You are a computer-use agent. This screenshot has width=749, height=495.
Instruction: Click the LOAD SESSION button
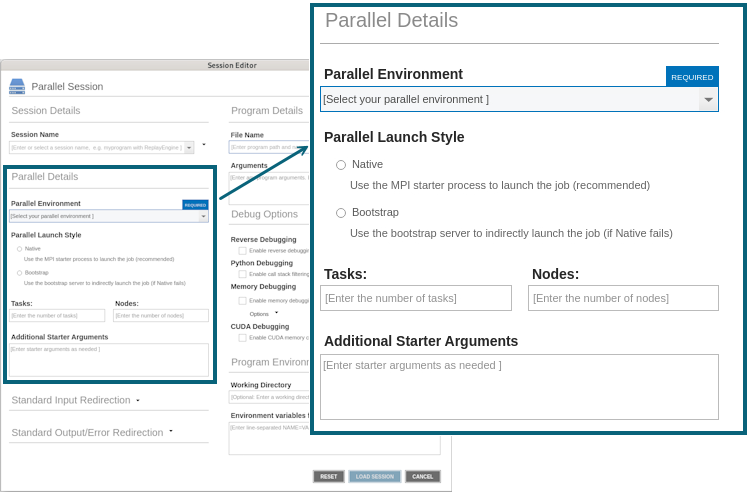[374, 477]
